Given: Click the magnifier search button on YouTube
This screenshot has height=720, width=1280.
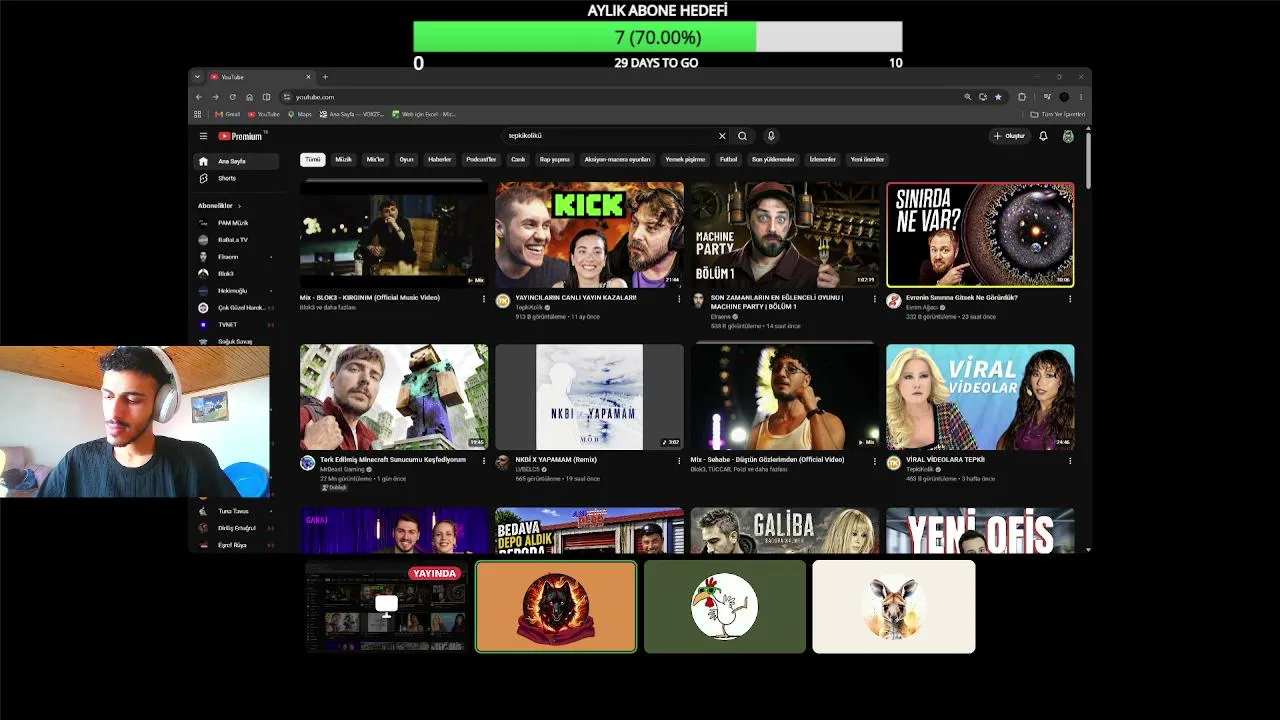Looking at the screenshot, I should coord(742,136).
